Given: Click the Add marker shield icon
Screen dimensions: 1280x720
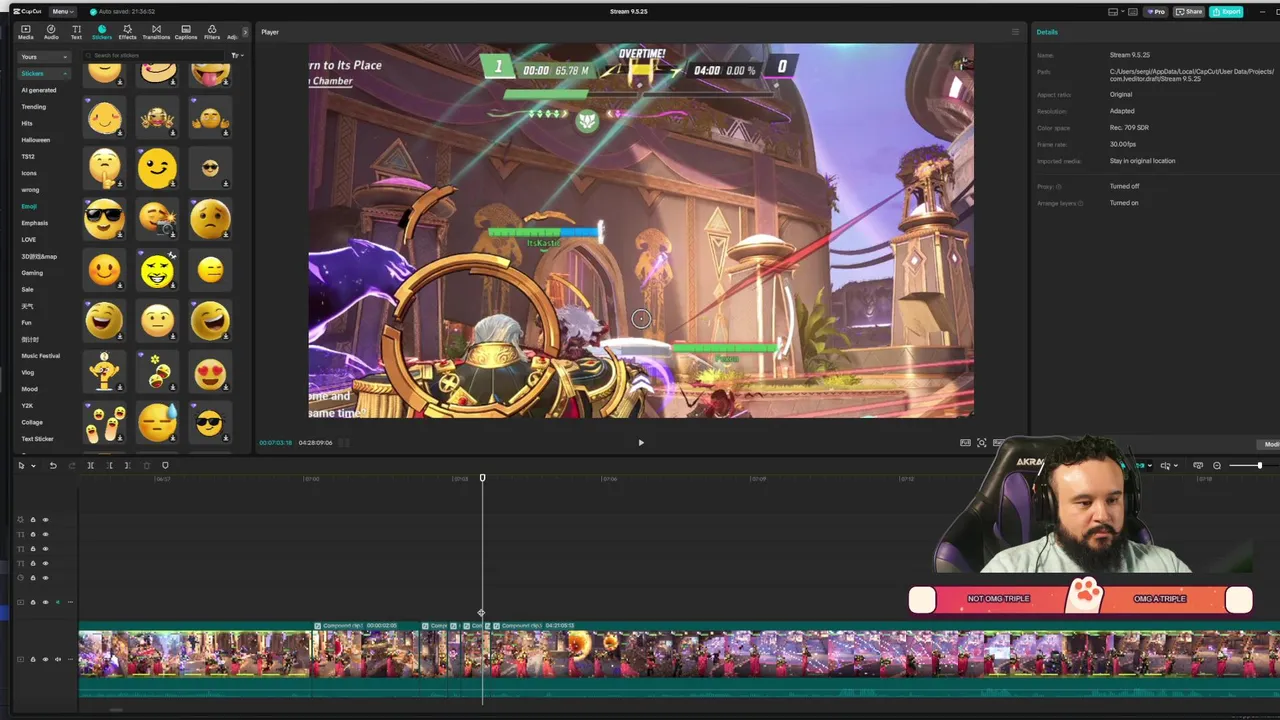Looking at the screenshot, I should (x=165, y=465).
